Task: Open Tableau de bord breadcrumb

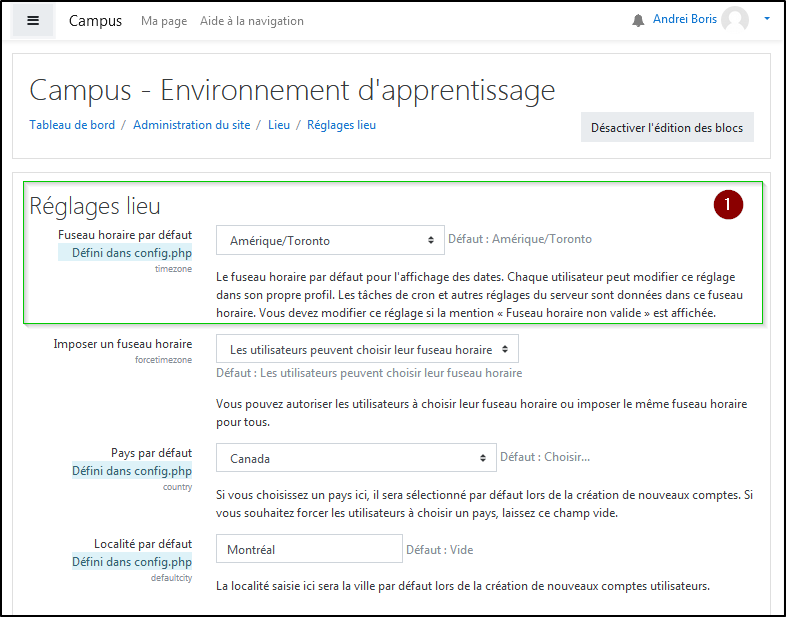Action: [x=72, y=125]
